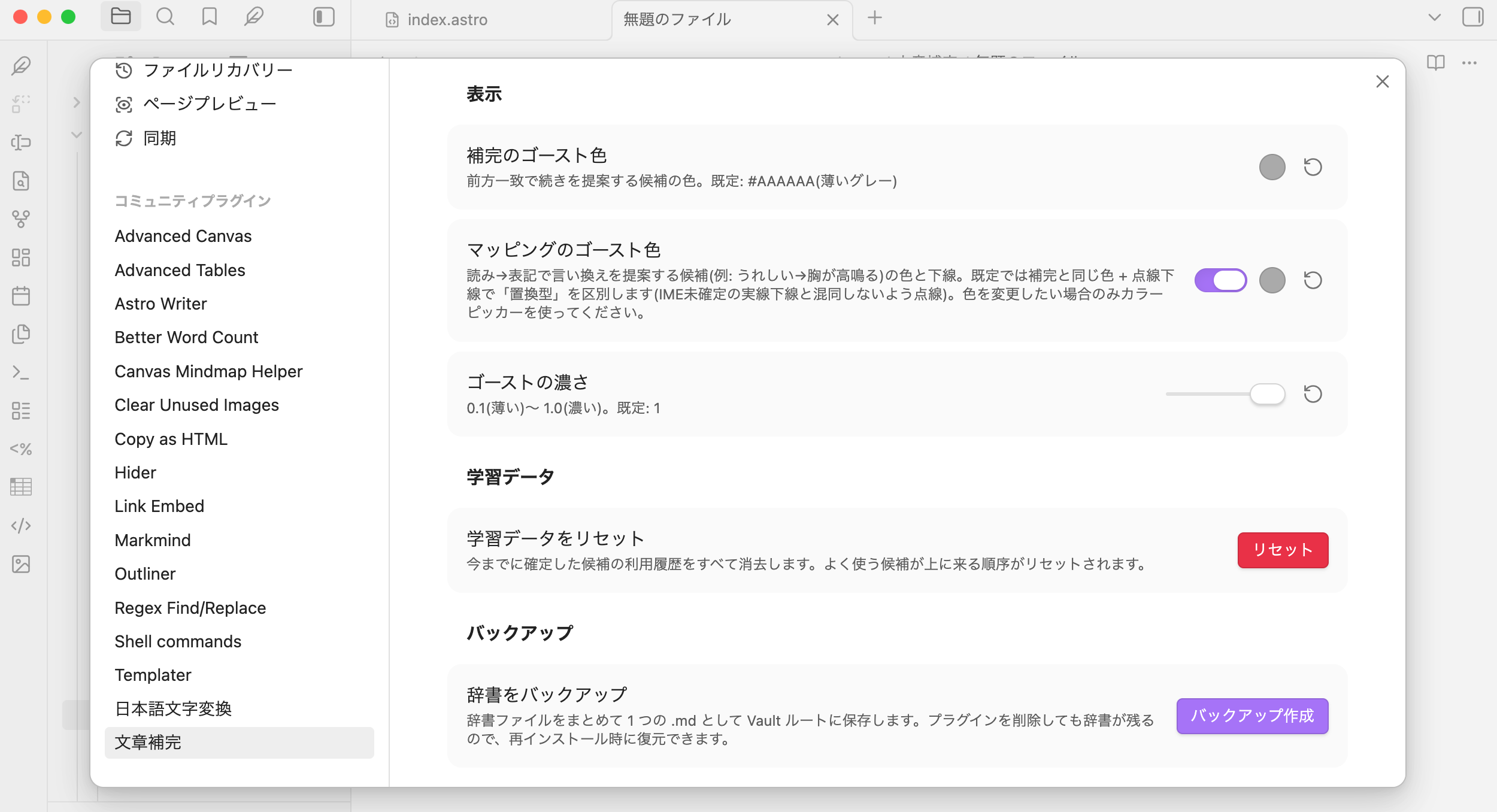Image resolution: width=1497 pixels, height=812 pixels.
Task: Open Advanced Canvas plugin settings
Action: click(240, 236)
